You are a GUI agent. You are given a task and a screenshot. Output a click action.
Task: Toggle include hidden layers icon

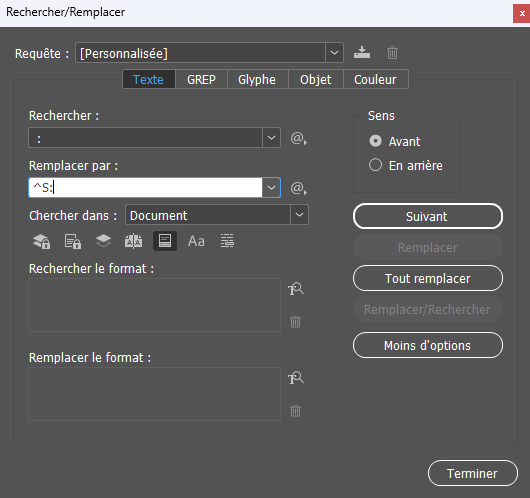103,241
